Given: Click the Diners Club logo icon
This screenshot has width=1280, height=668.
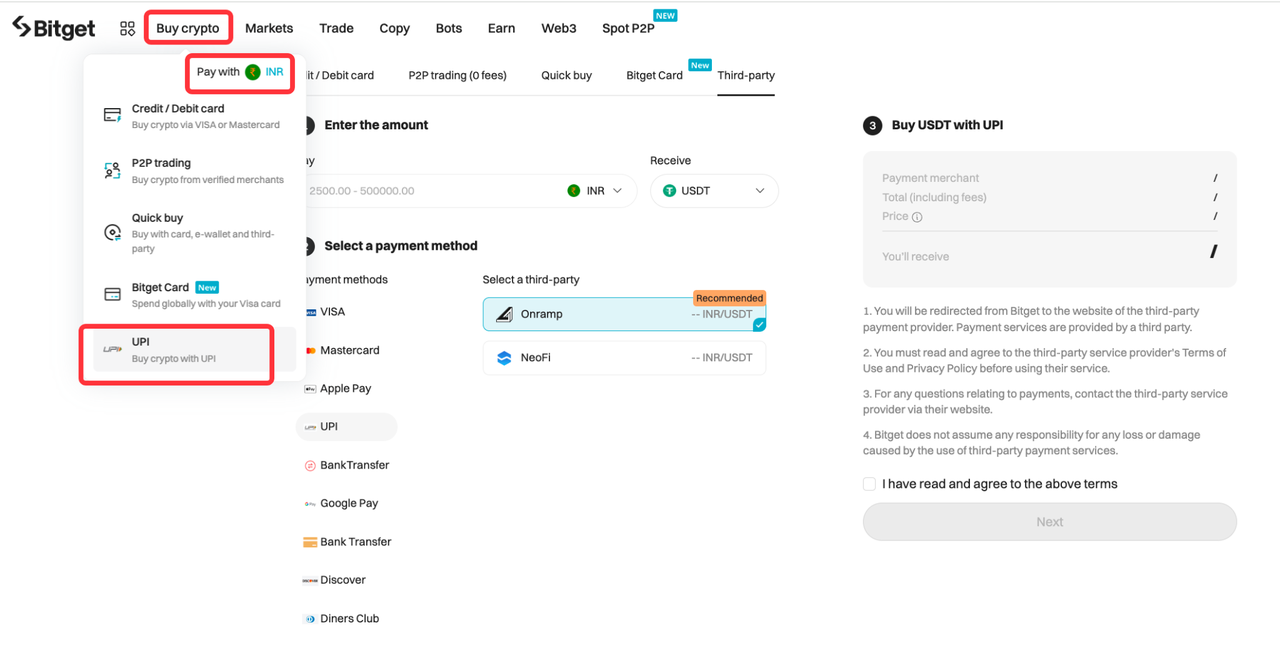Looking at the screenshot, I should (x=311, y=619).
